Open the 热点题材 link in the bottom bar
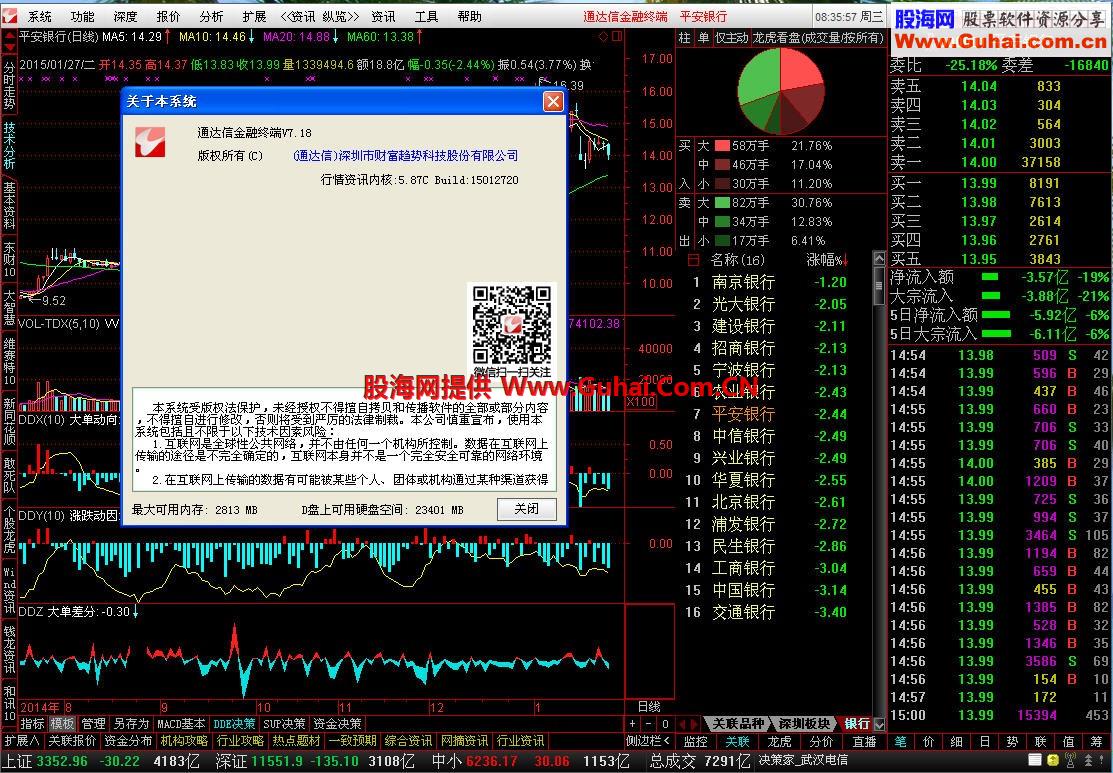The height and width of the screenshot is (773, 1113). [296, 742]
